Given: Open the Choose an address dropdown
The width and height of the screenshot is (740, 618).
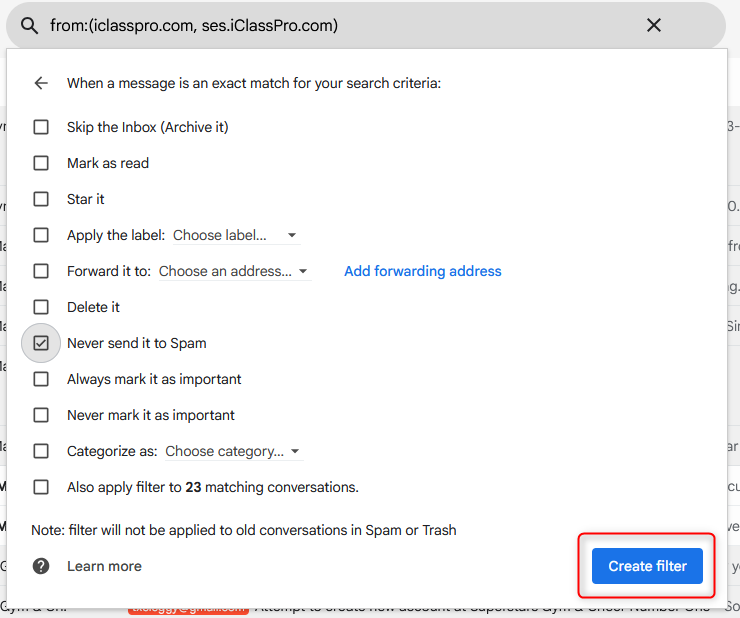Looking at the screenshot, I should [x=235, y=271].
